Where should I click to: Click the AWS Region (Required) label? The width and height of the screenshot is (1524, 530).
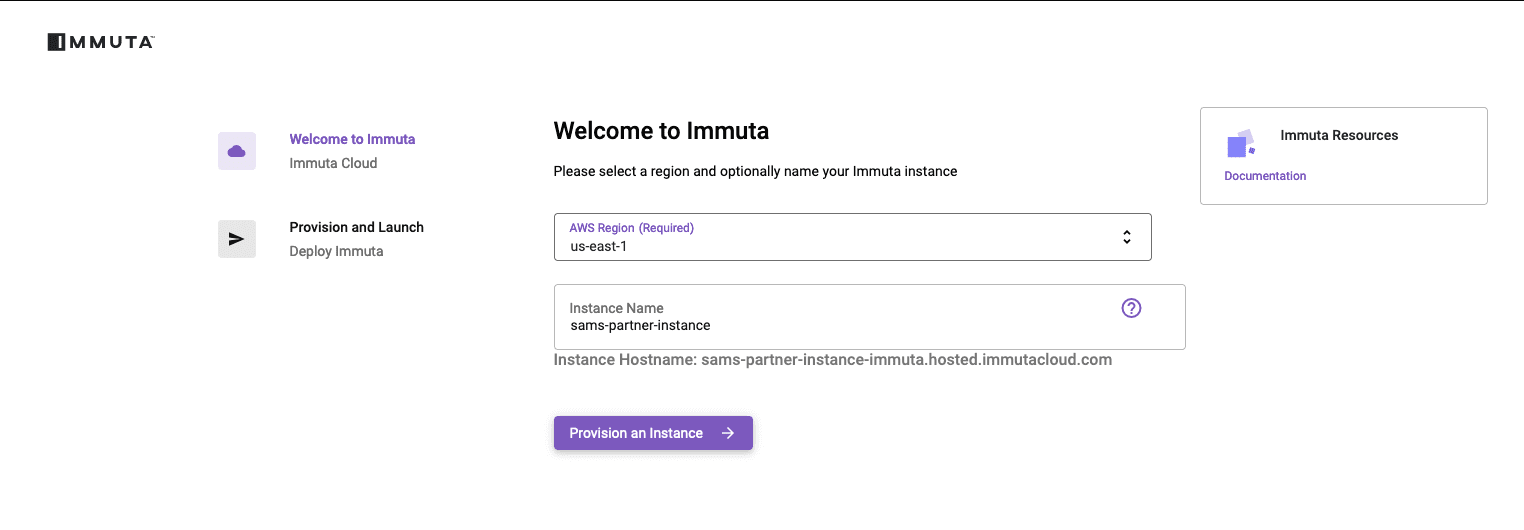click(631, 228)
